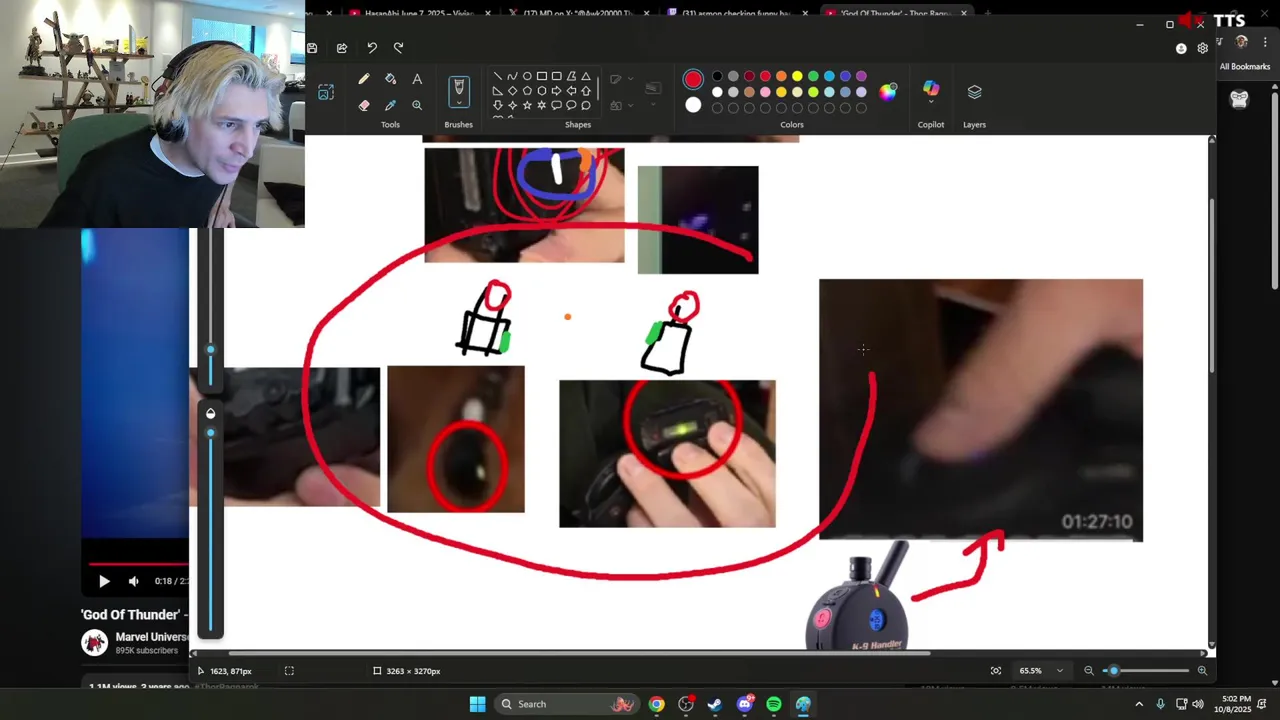Select Color 1 red primary circle
The width and height of the screenshot is (1280, 720).
[693, 79]
